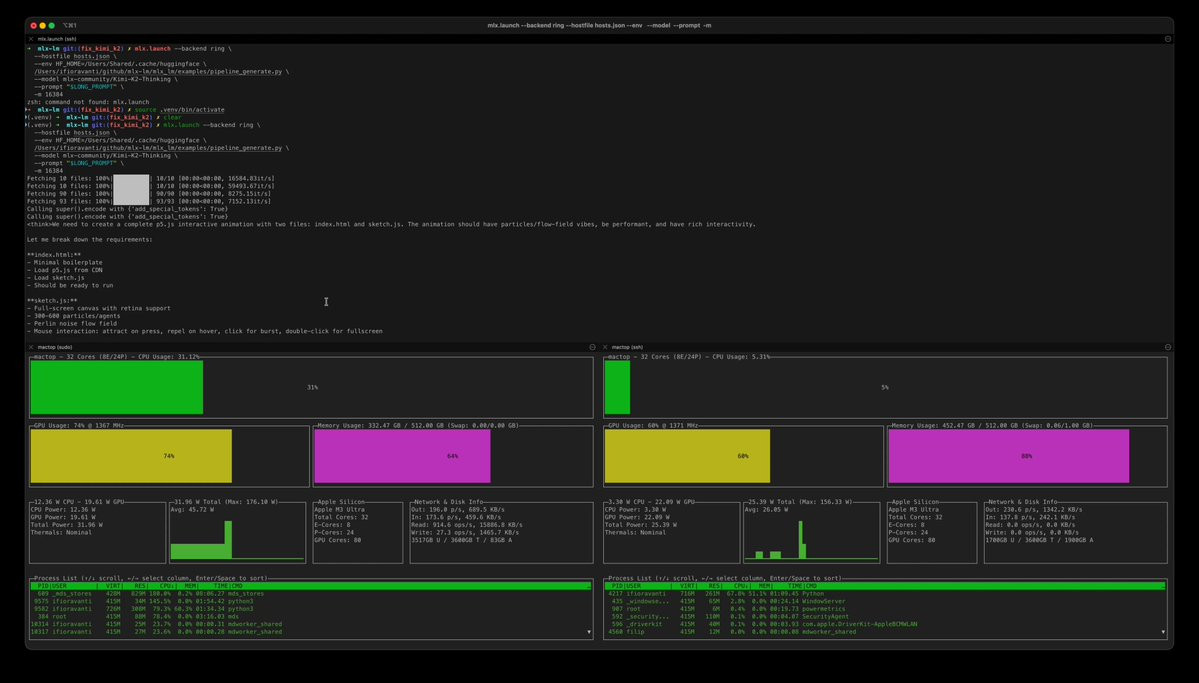Screen dimensions: 1199x683
Task: Click down arrow in mactop (ssh) process list
Action: point(1163,633)
